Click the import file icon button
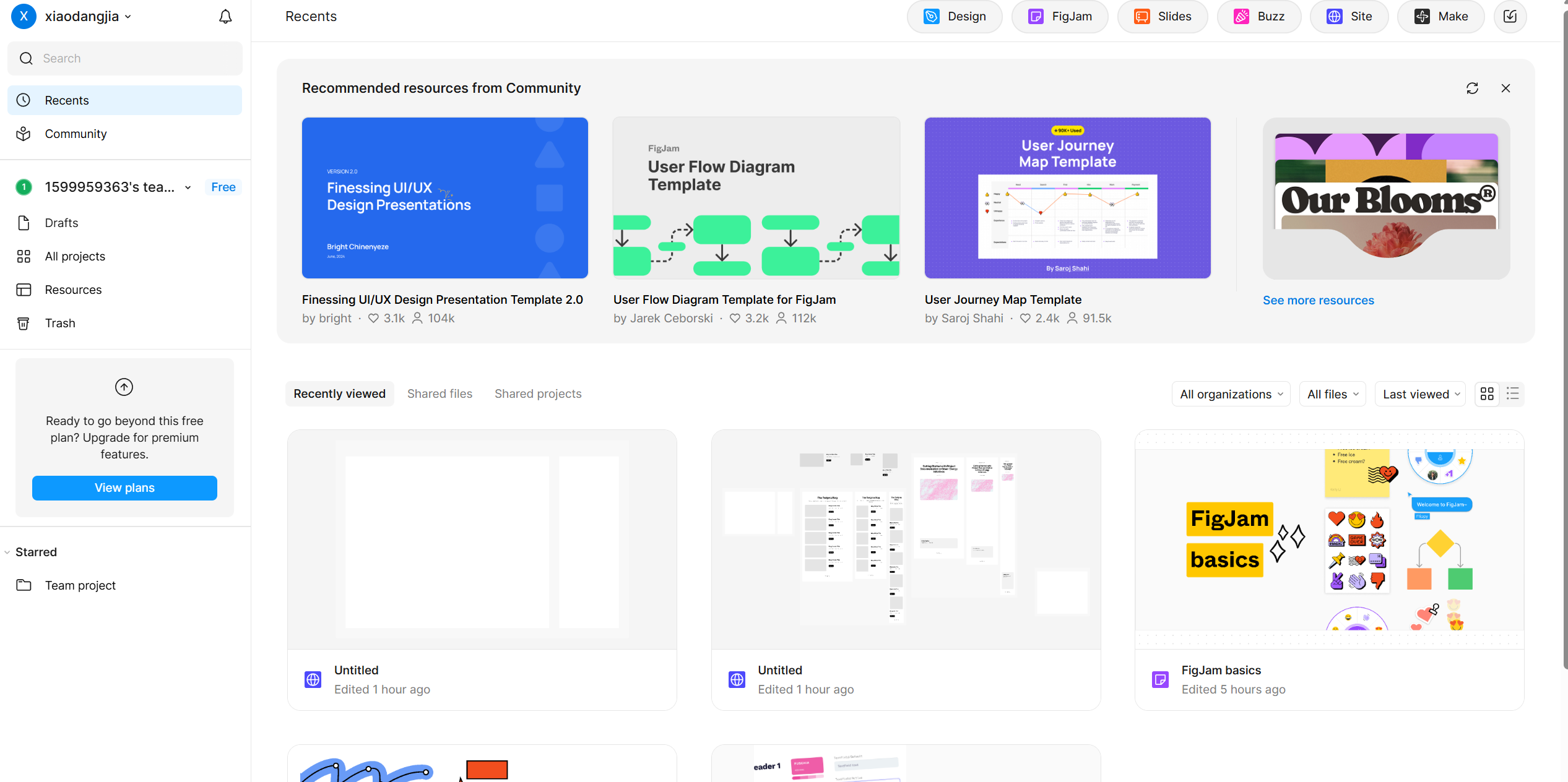Screen dimensions: 1568x782 click(1510, 17)
